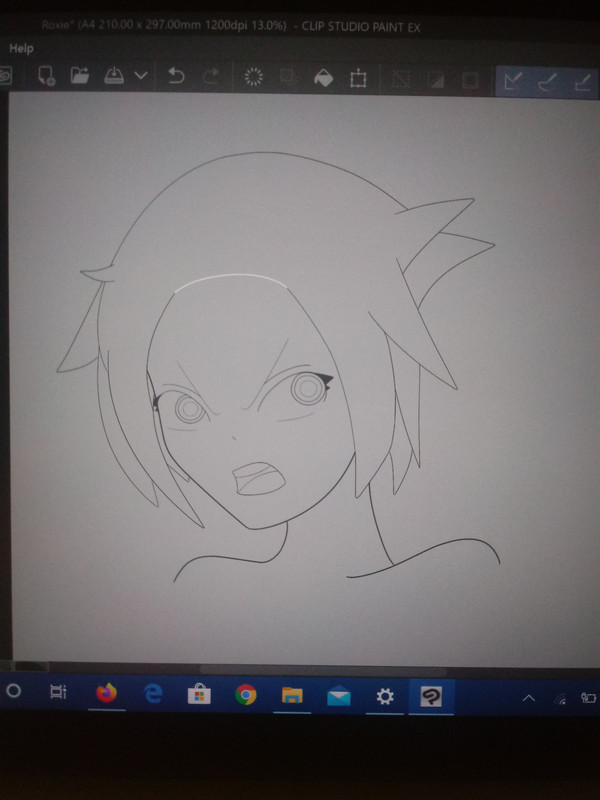
Task: Click the Deselect icon in toolbar
Action: pyautogui.click(x=401, y=79)
